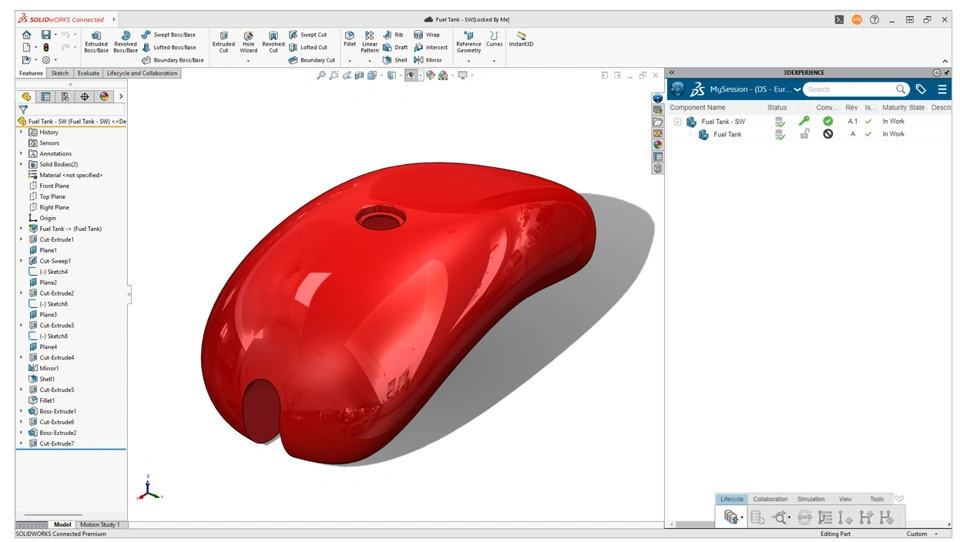Click Boundary Boss/Base

173,60
